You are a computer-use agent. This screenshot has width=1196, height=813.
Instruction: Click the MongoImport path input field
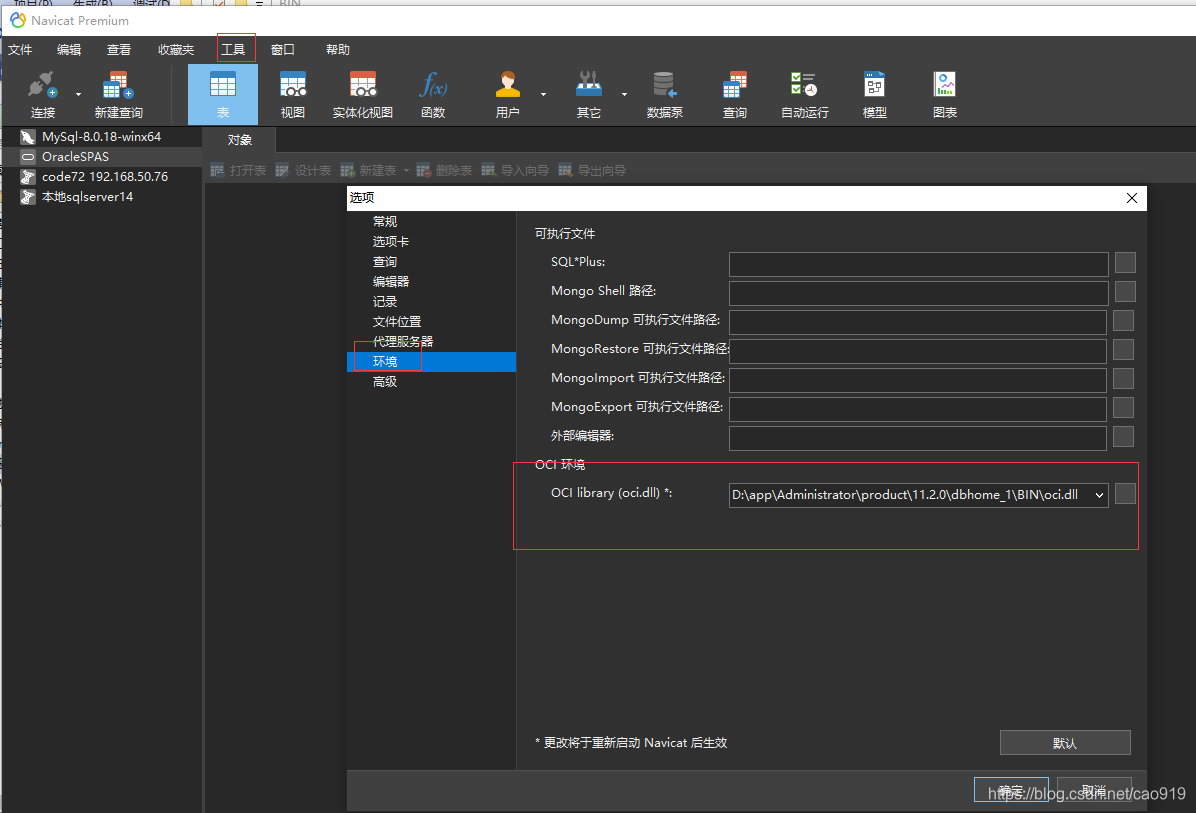point(918,380)
